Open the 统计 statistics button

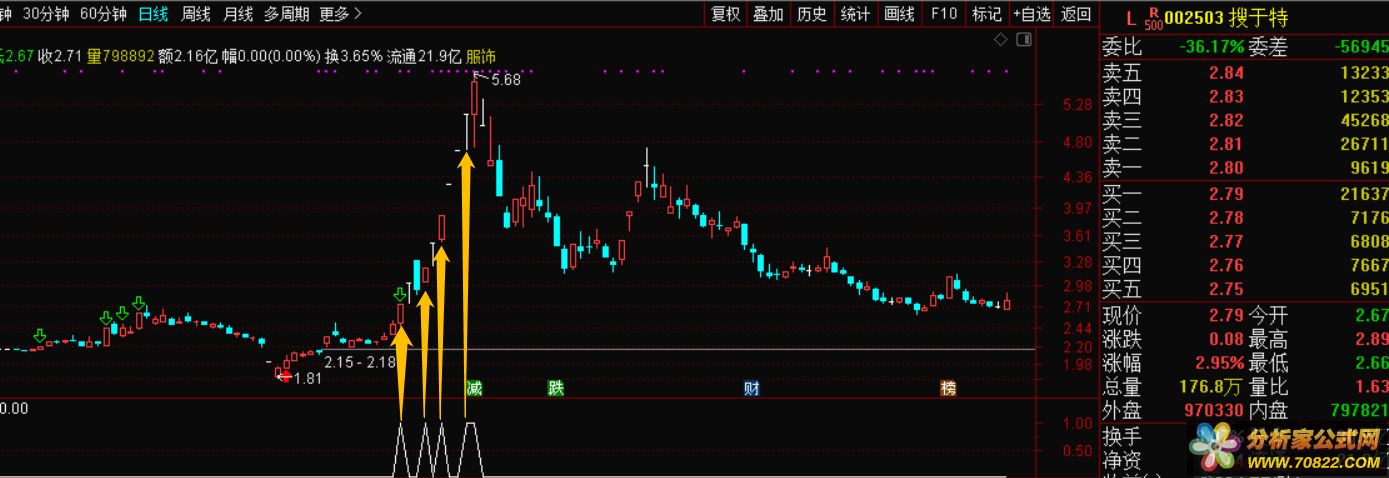855,14
